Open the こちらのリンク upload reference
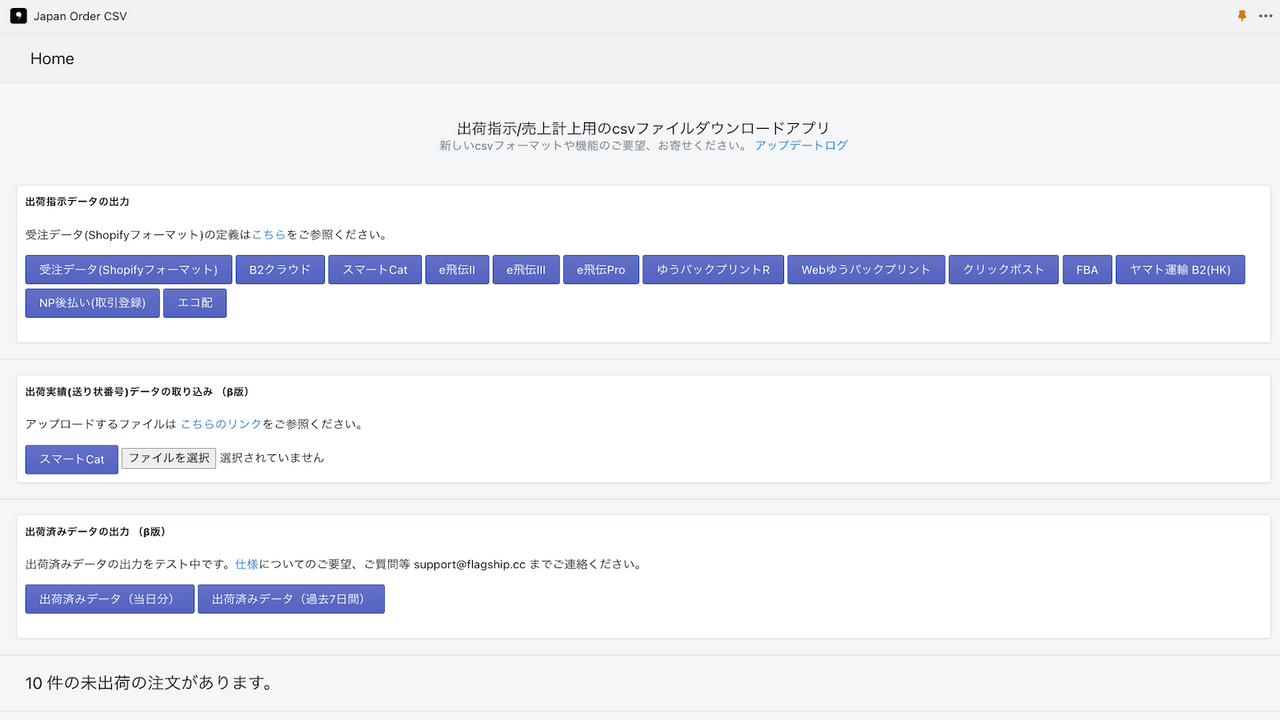1280x720 pixels. click(x=220, y=423)
